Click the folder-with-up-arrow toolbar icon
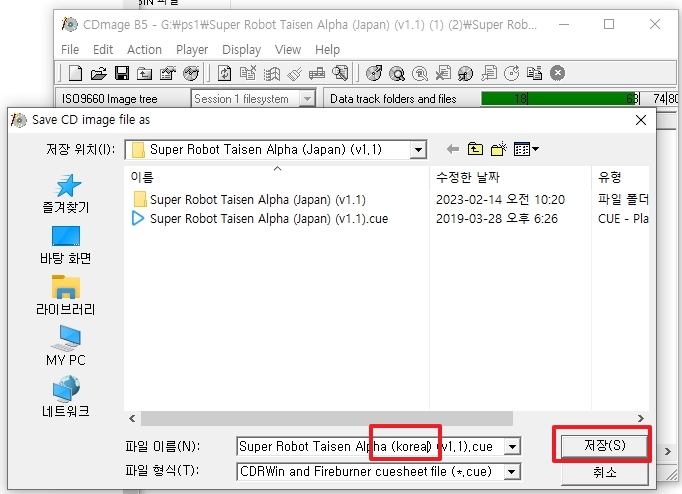 coord(144,74)
